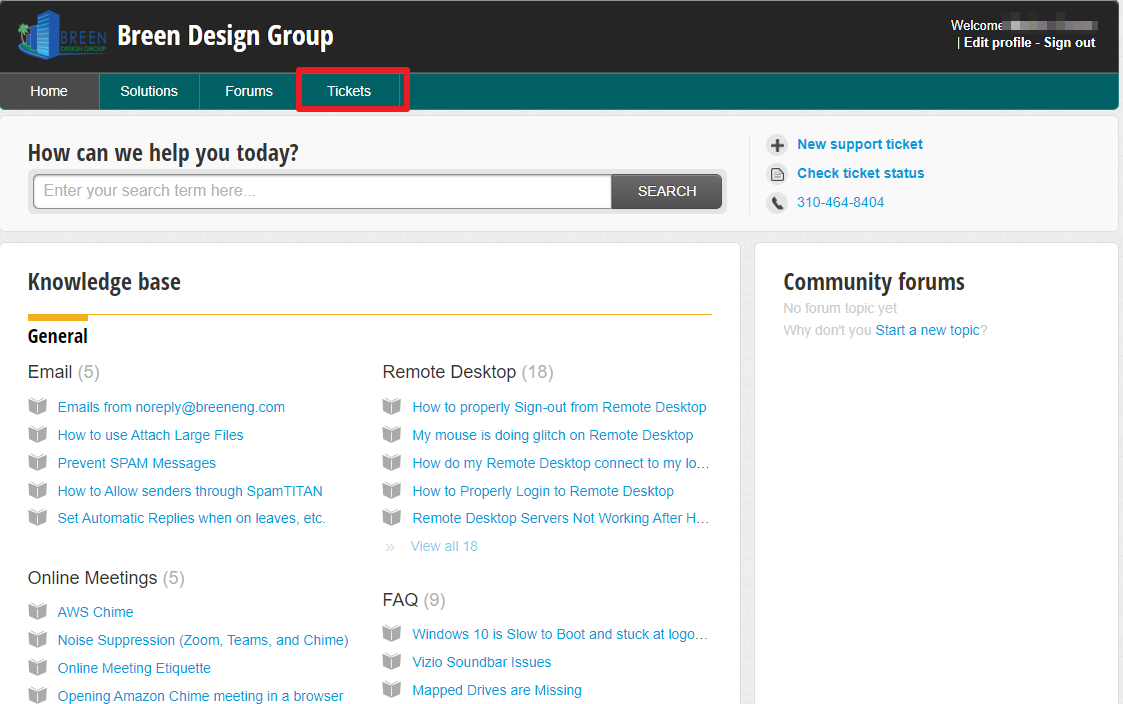The image size is (1123, 704).
Task: Click book icon next to How to properly Sign-out
Action: coord(392,407)
